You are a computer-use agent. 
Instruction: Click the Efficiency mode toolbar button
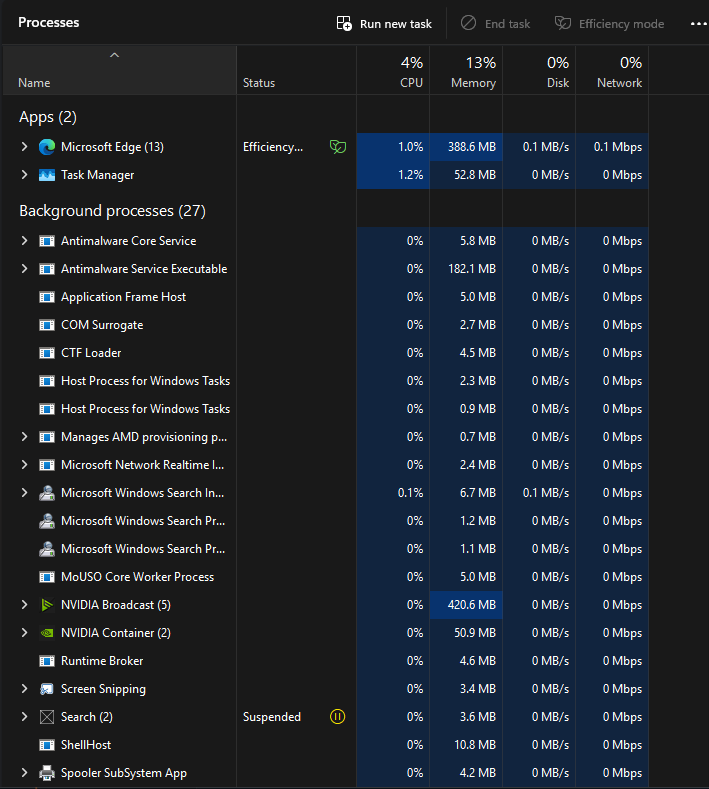point(610,23)
